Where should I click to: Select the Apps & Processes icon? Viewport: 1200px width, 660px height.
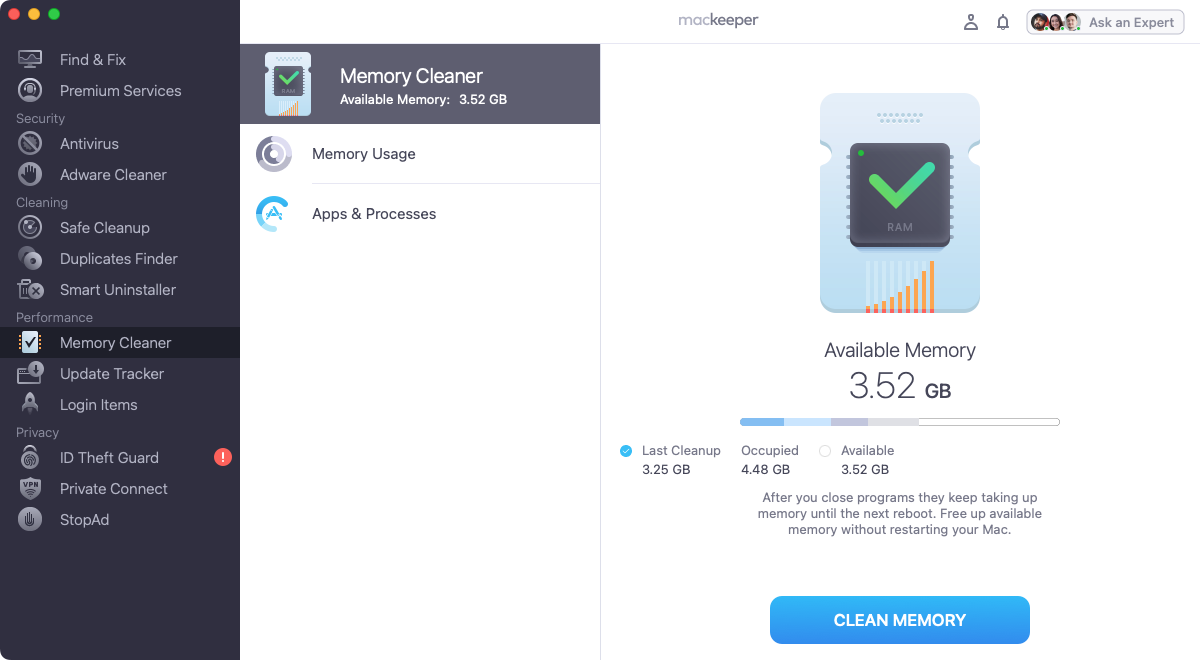pos(274,213)
